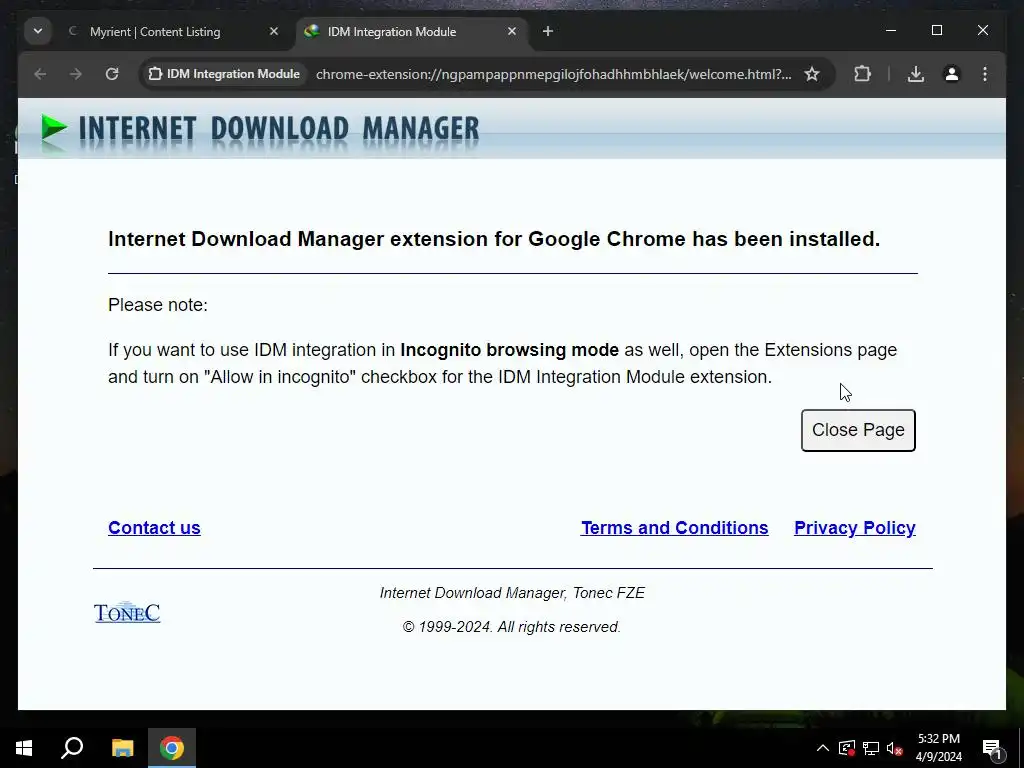Image resolution: width=1024 pixels, height=768 pixels.
Task: Click the Close Page button
Action: tap(858, 430)
